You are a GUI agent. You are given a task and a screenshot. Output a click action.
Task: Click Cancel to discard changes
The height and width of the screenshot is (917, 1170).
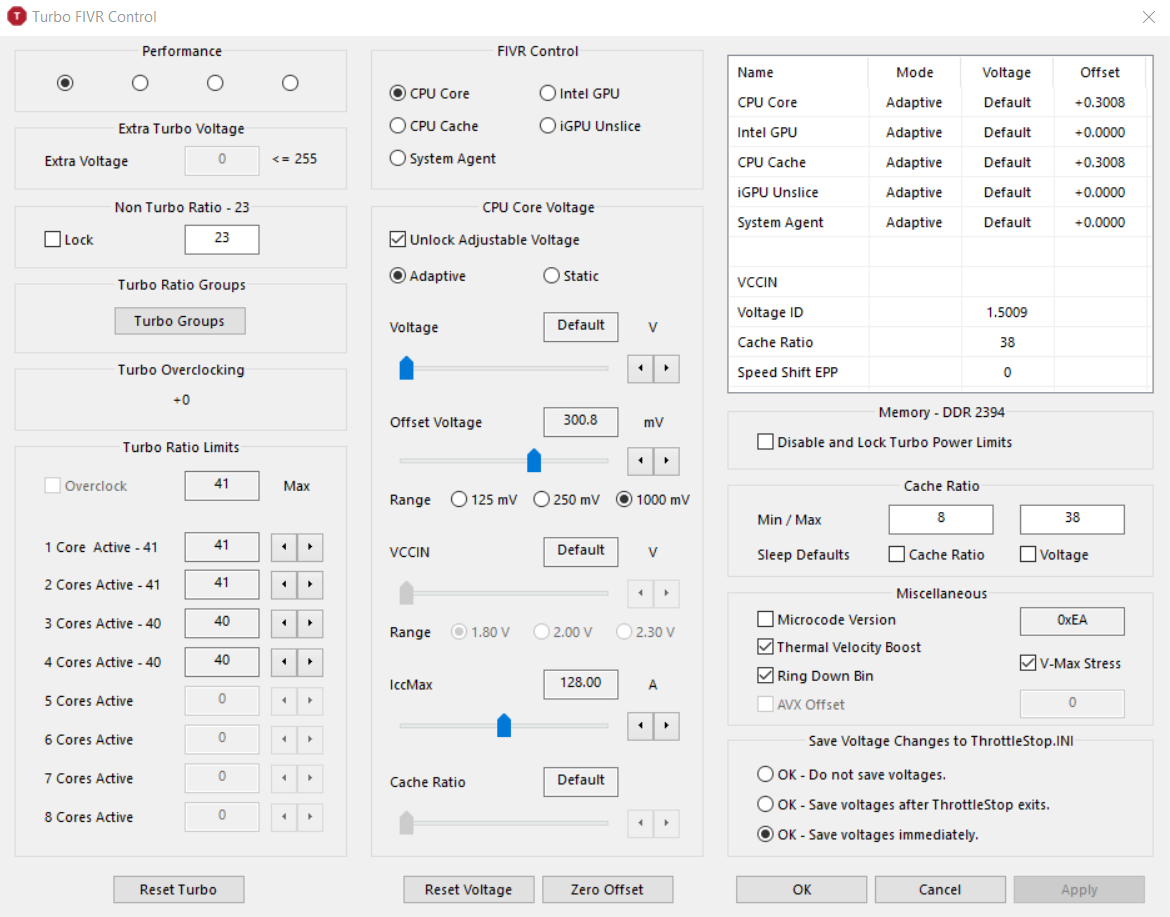coord(940,889)
